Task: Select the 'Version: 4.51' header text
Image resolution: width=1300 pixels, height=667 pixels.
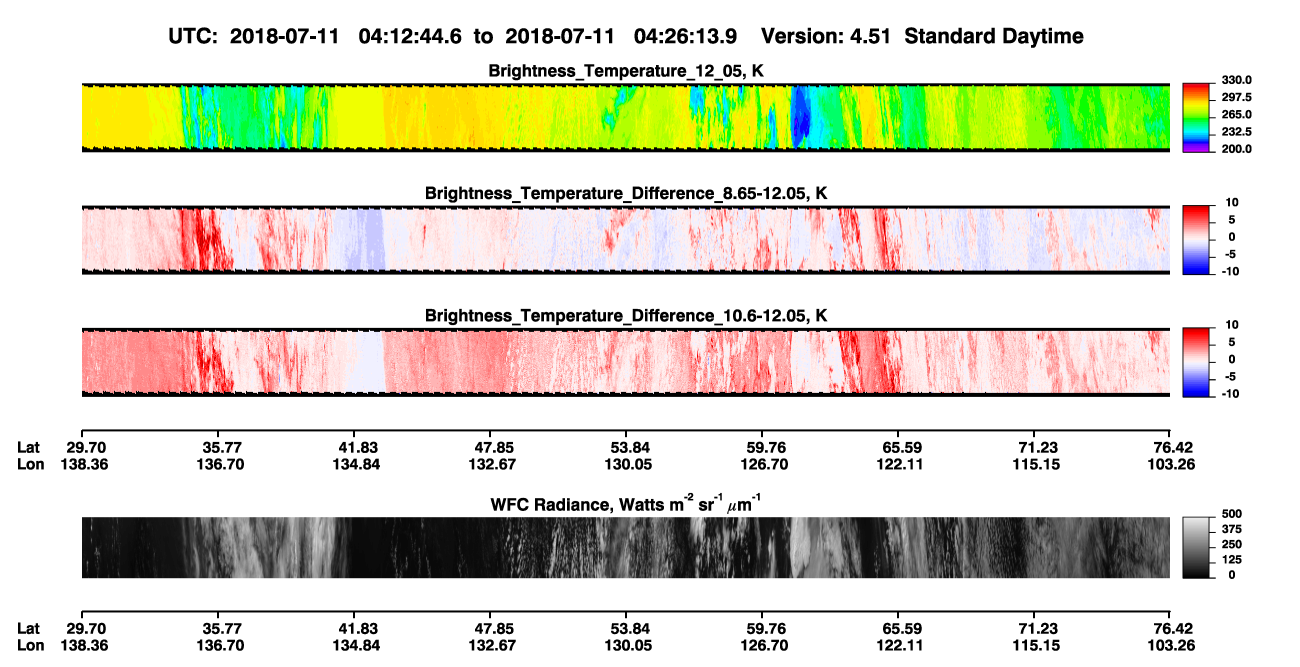Action: (x=827, y=36)
